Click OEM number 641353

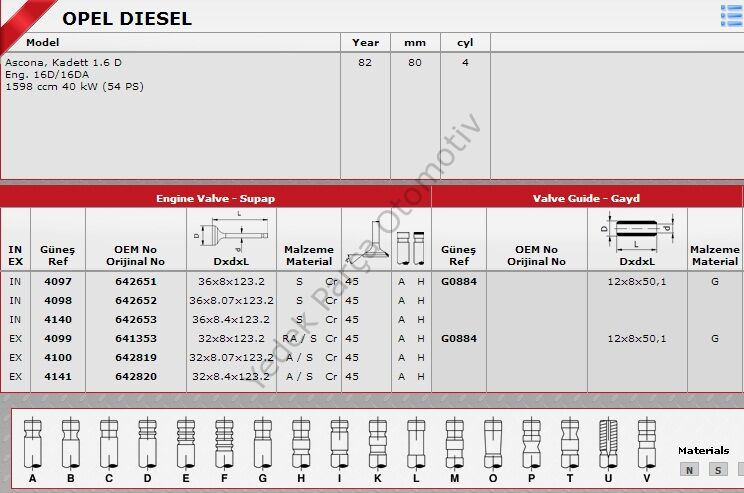(x=136, y=338)
